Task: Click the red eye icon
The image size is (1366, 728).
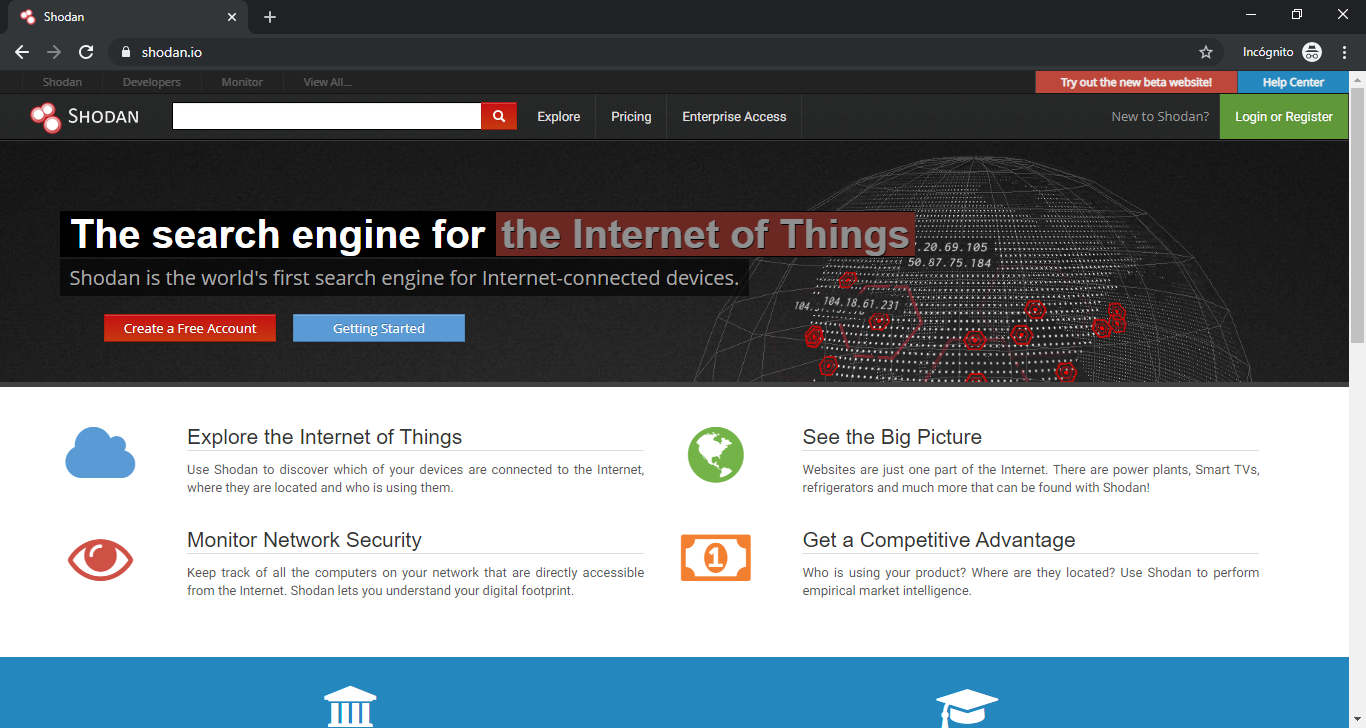Action: tap(100, 560)
